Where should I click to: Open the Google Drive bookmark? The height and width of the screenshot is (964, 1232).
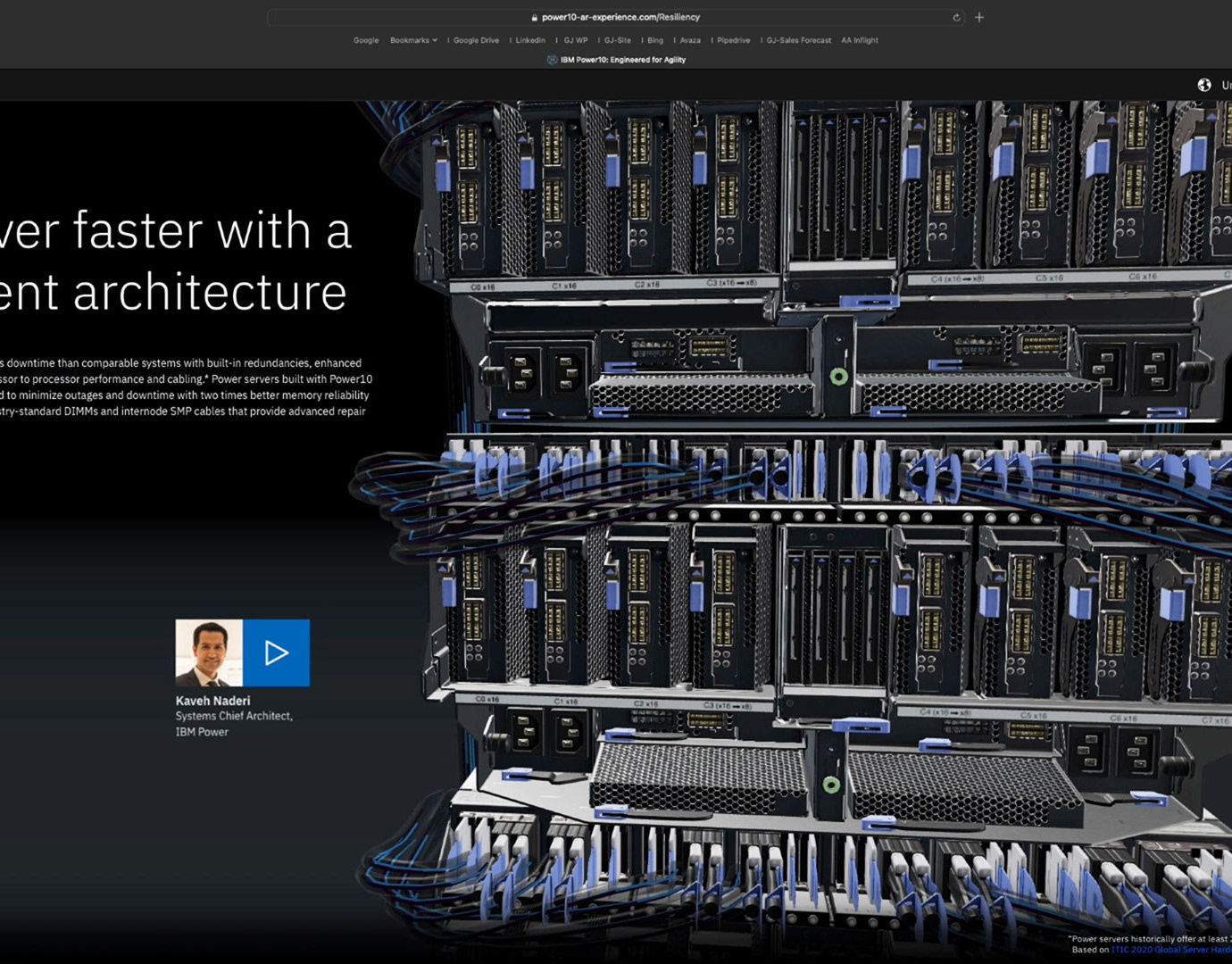[x=476, y=40]
